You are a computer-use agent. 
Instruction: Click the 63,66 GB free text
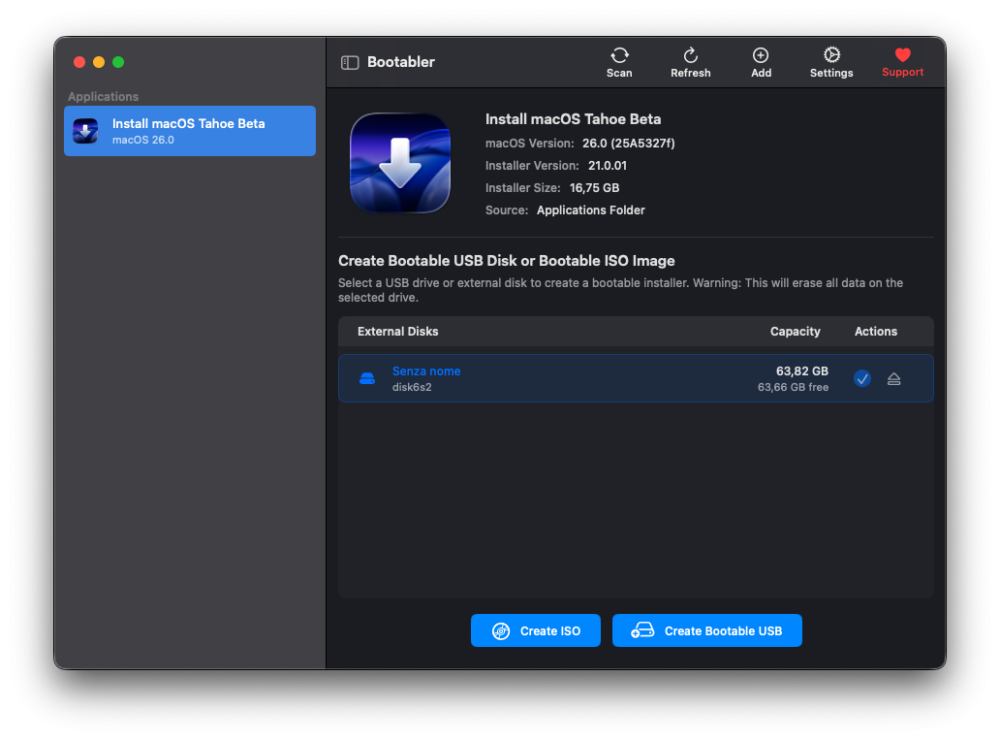[793, 387]
